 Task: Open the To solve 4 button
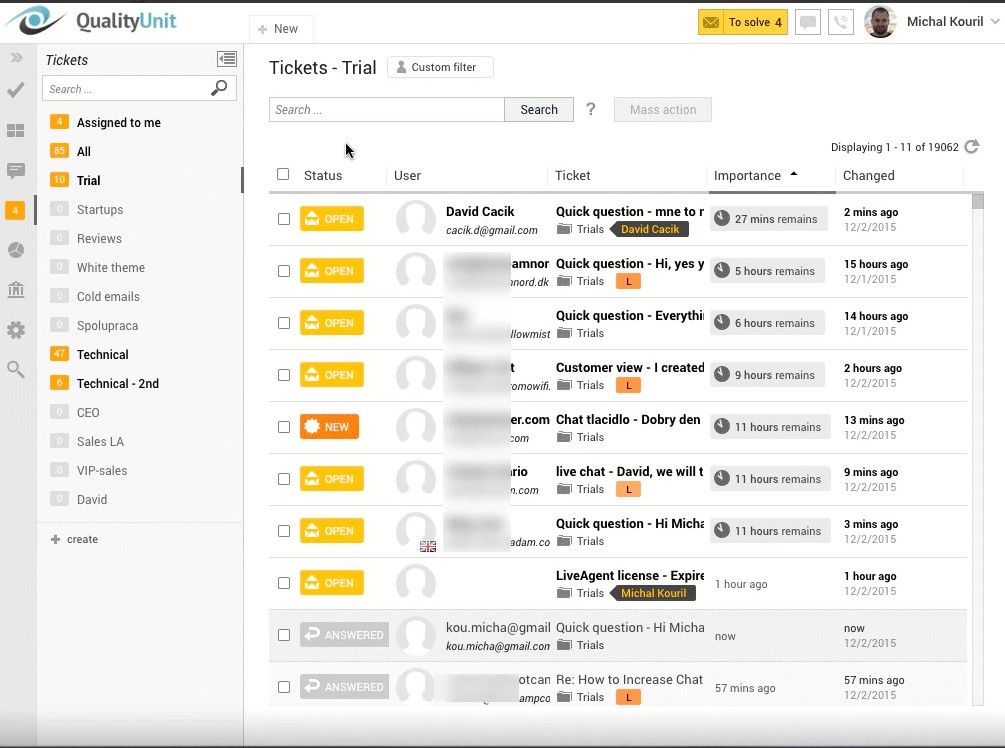point(742,21)
